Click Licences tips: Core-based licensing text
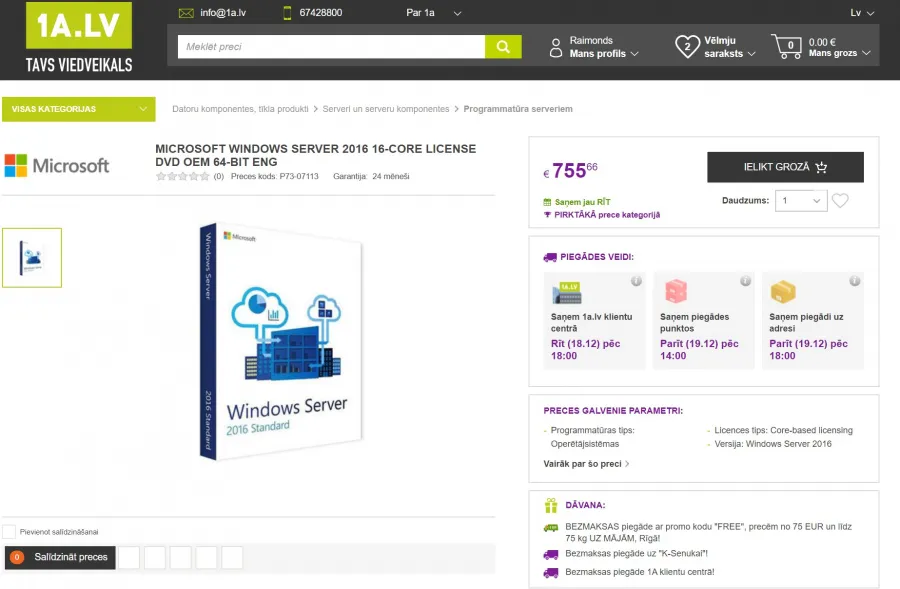The height and width of the screenshot is (589, 900). 783,430
